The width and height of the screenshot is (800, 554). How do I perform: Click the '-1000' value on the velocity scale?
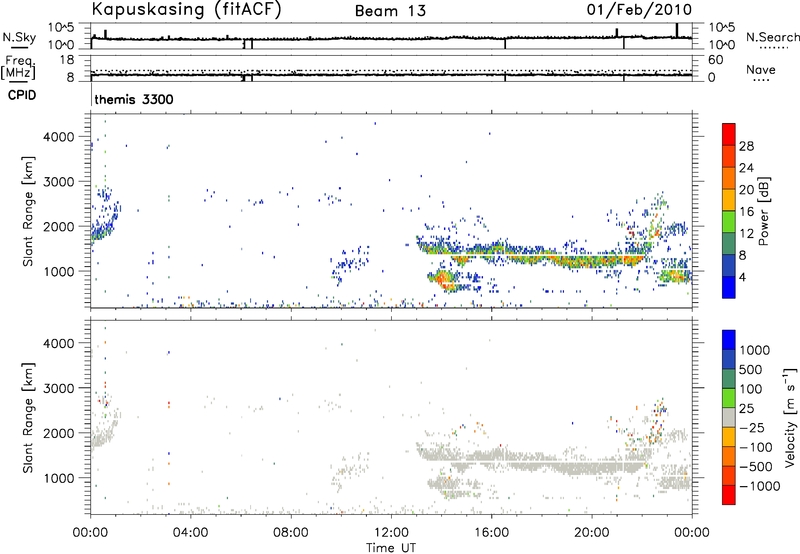(x=759, y=486)
